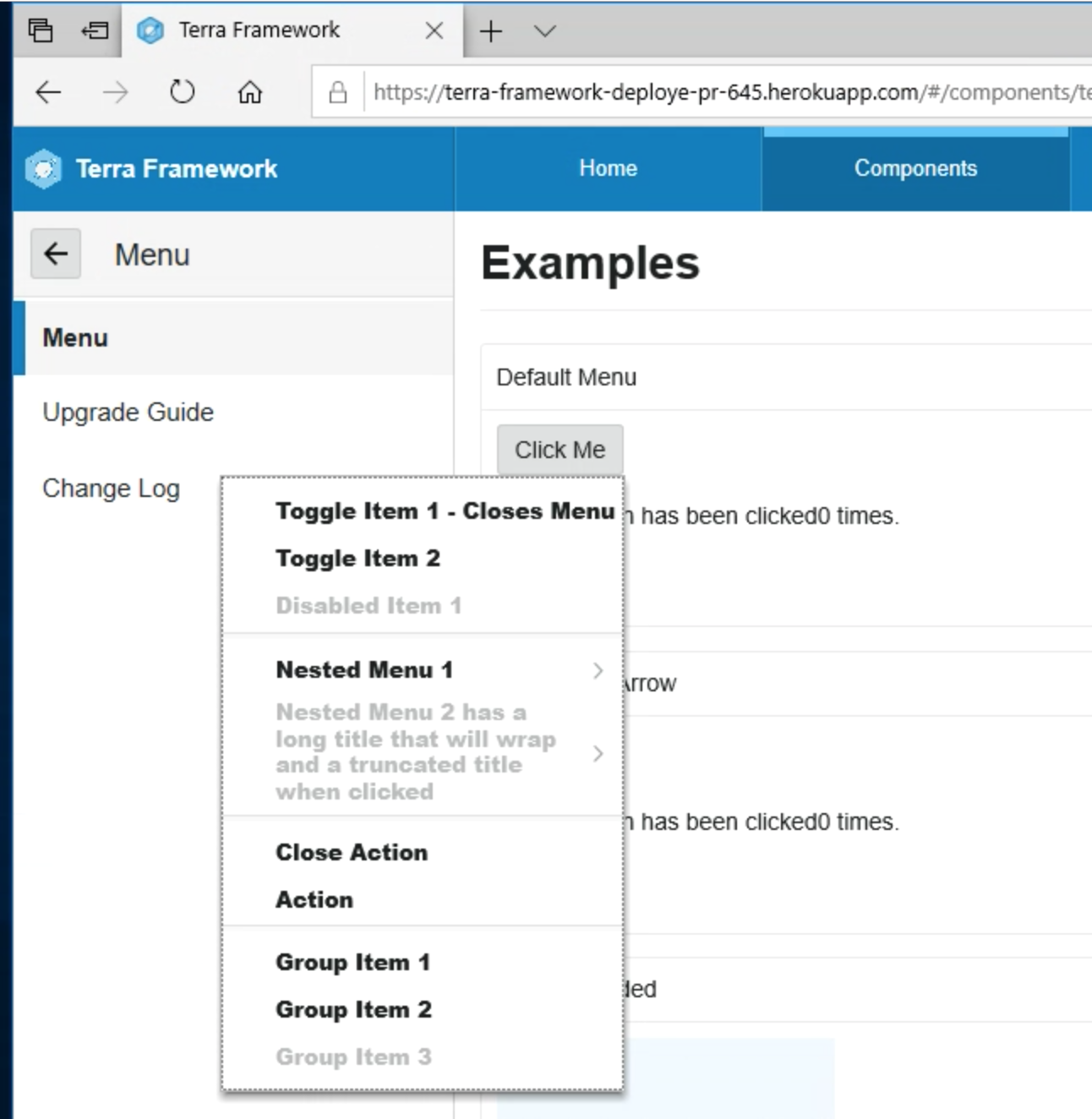Switch to the Components tab
Image resolution: width=1092 pixels, height=1119 pixels.
point(915,168)
